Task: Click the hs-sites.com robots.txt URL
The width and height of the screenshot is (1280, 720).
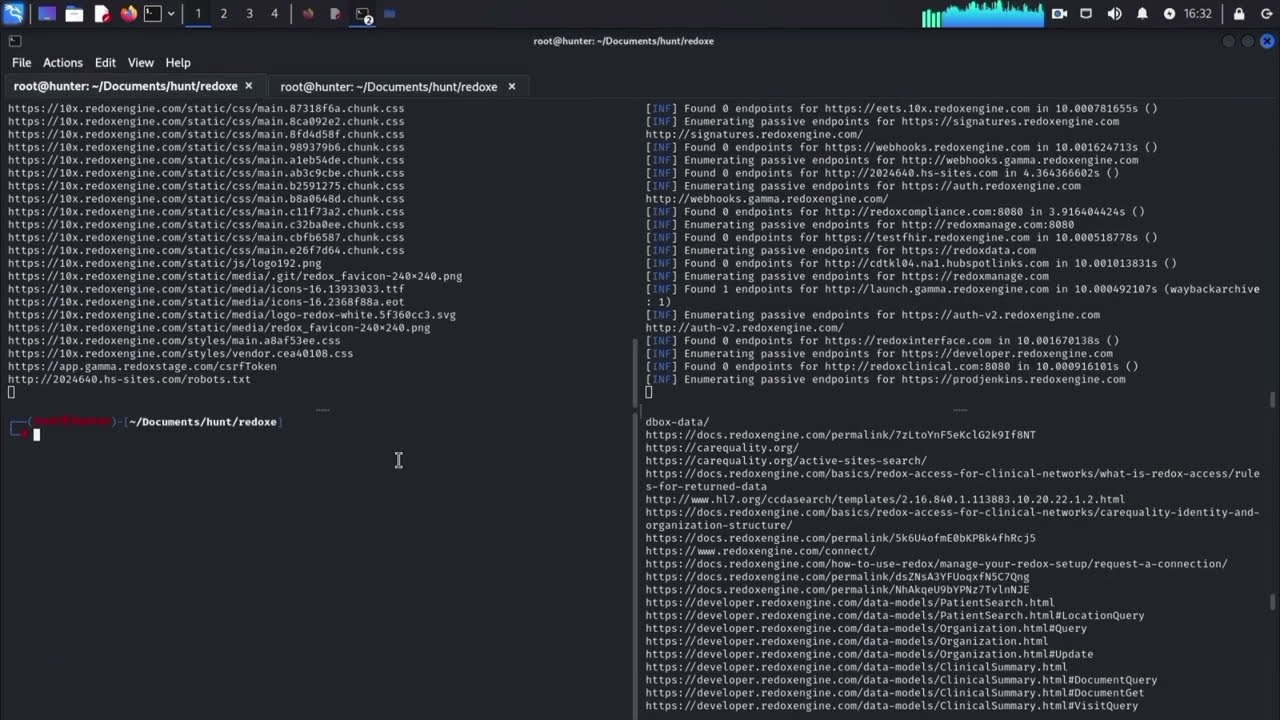Action: pyautogui.click(x=129, y=379)
